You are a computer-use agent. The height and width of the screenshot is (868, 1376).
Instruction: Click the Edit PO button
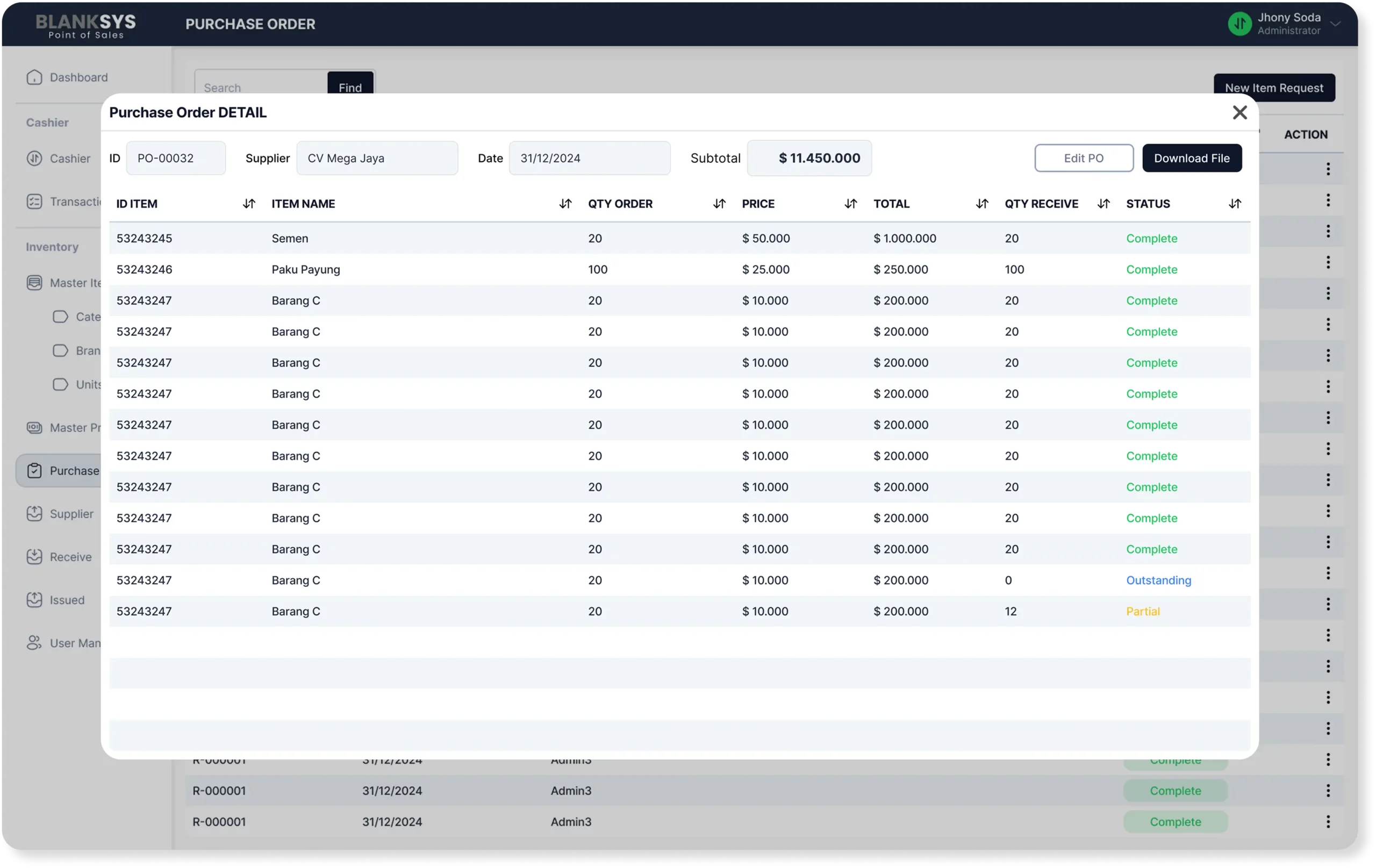coord(1084,159)
